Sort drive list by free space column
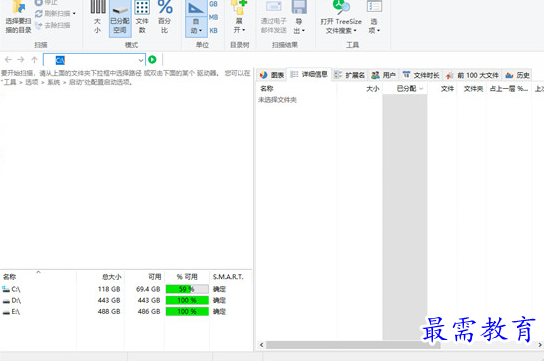 click(x=144, y=277)
